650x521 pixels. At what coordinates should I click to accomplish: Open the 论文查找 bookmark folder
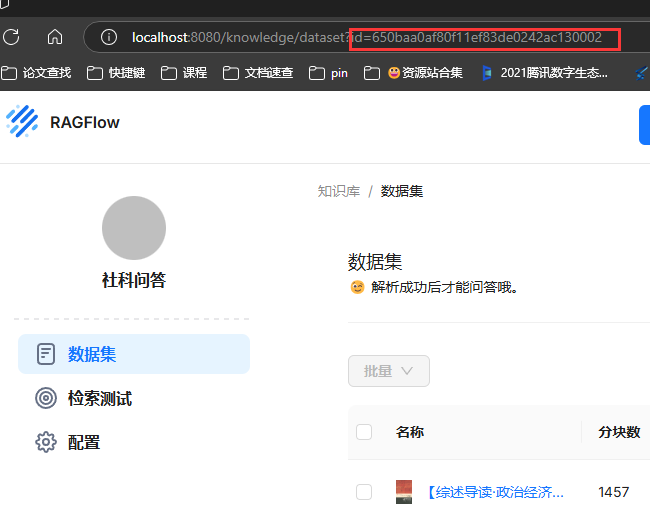pos(37,73)
